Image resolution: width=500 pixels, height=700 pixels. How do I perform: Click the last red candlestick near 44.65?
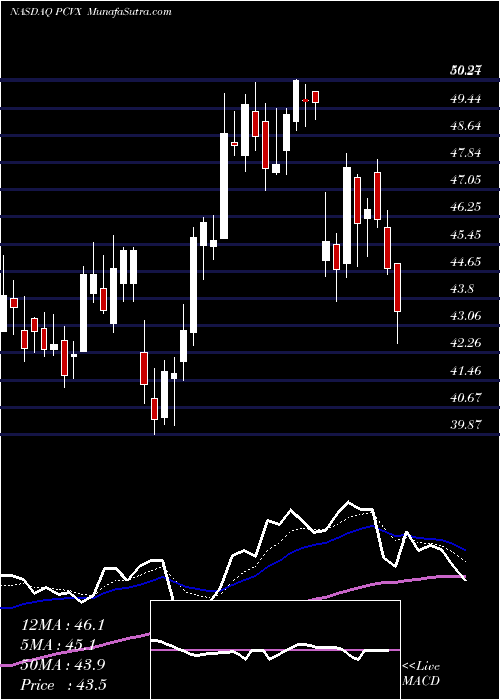point(398,287)
